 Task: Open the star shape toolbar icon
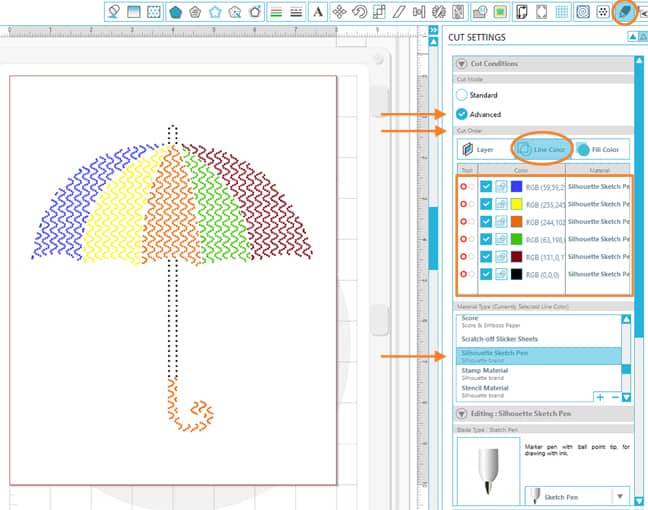[214, 12]
